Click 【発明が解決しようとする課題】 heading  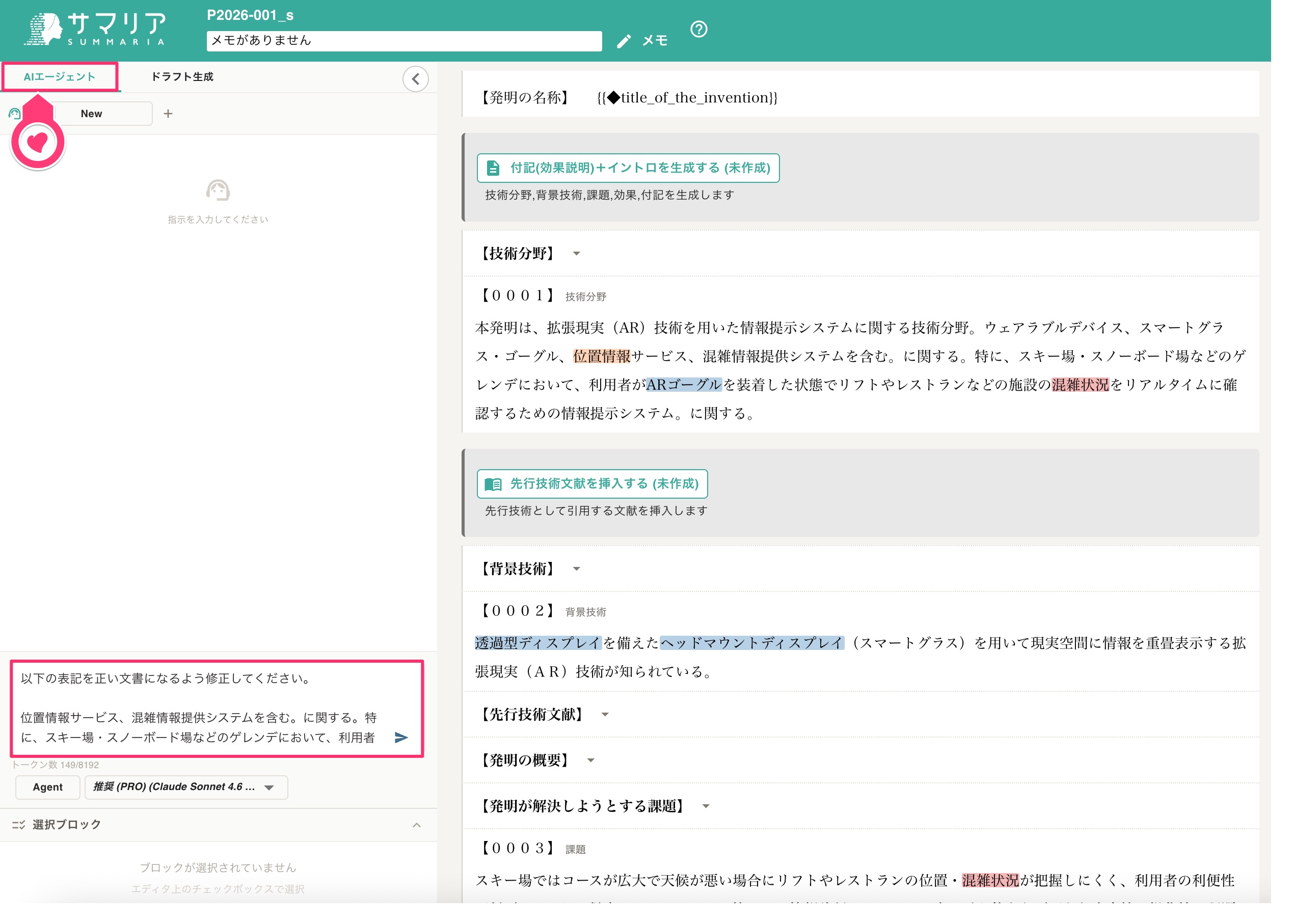(x=581, y=806)
